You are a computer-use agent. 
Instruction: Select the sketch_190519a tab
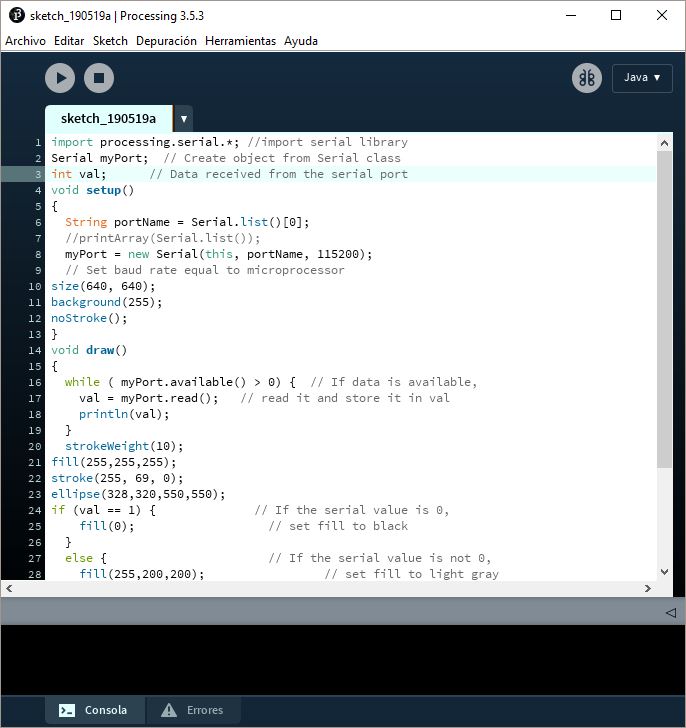click(109, 119)
